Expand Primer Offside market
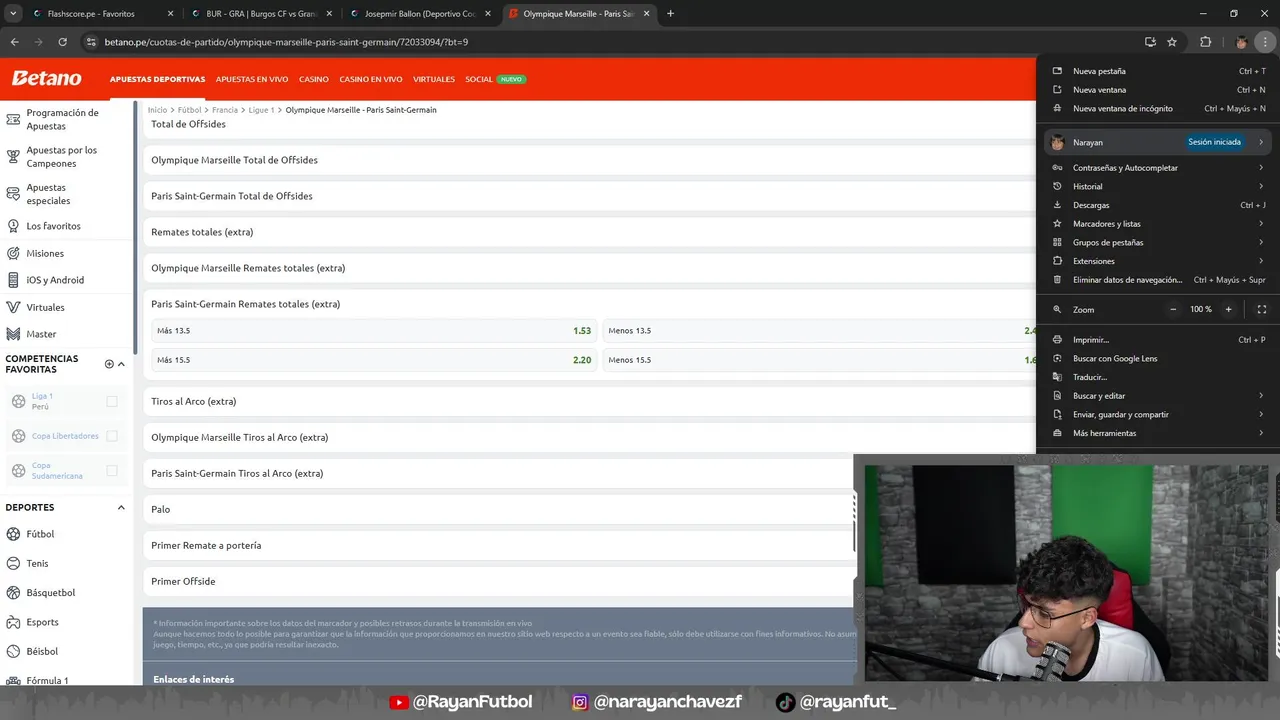This screenshot has height=720, width=1280. [498, 581]
